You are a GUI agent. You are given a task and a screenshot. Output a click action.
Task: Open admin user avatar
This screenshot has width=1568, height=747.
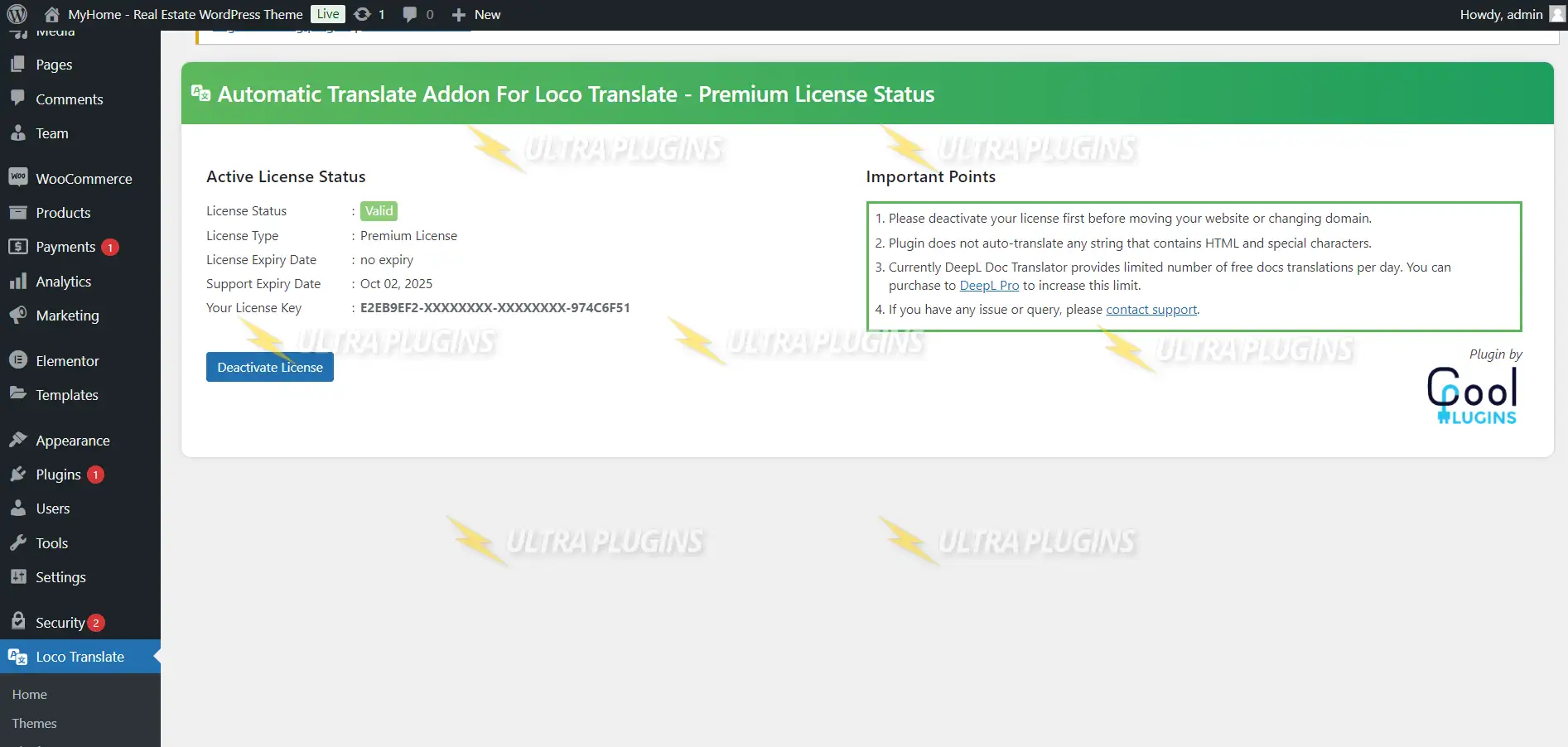(1557, 14)
